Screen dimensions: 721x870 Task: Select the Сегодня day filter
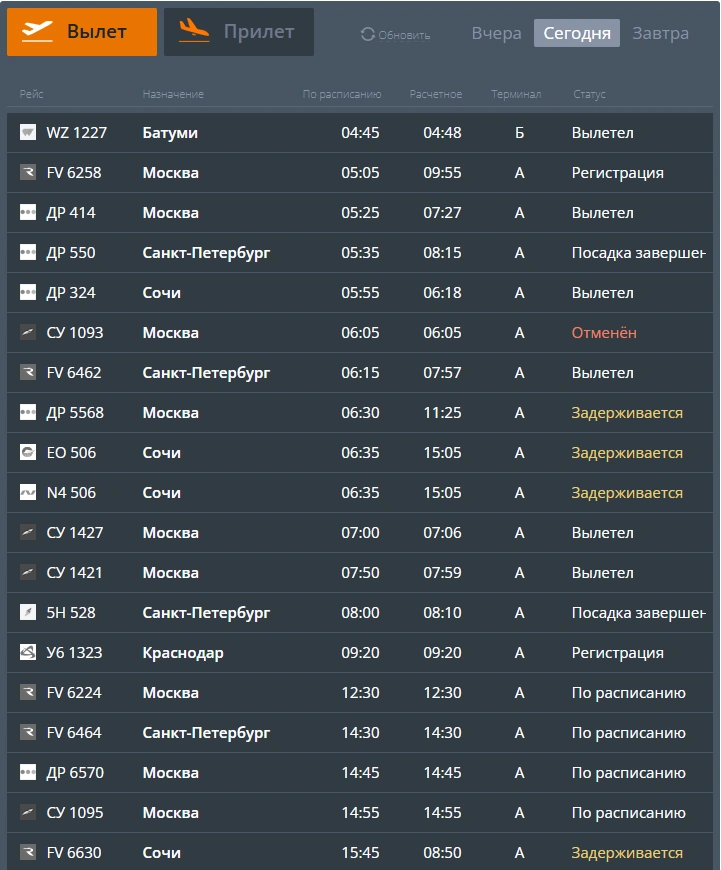click(x=577, y=33)
